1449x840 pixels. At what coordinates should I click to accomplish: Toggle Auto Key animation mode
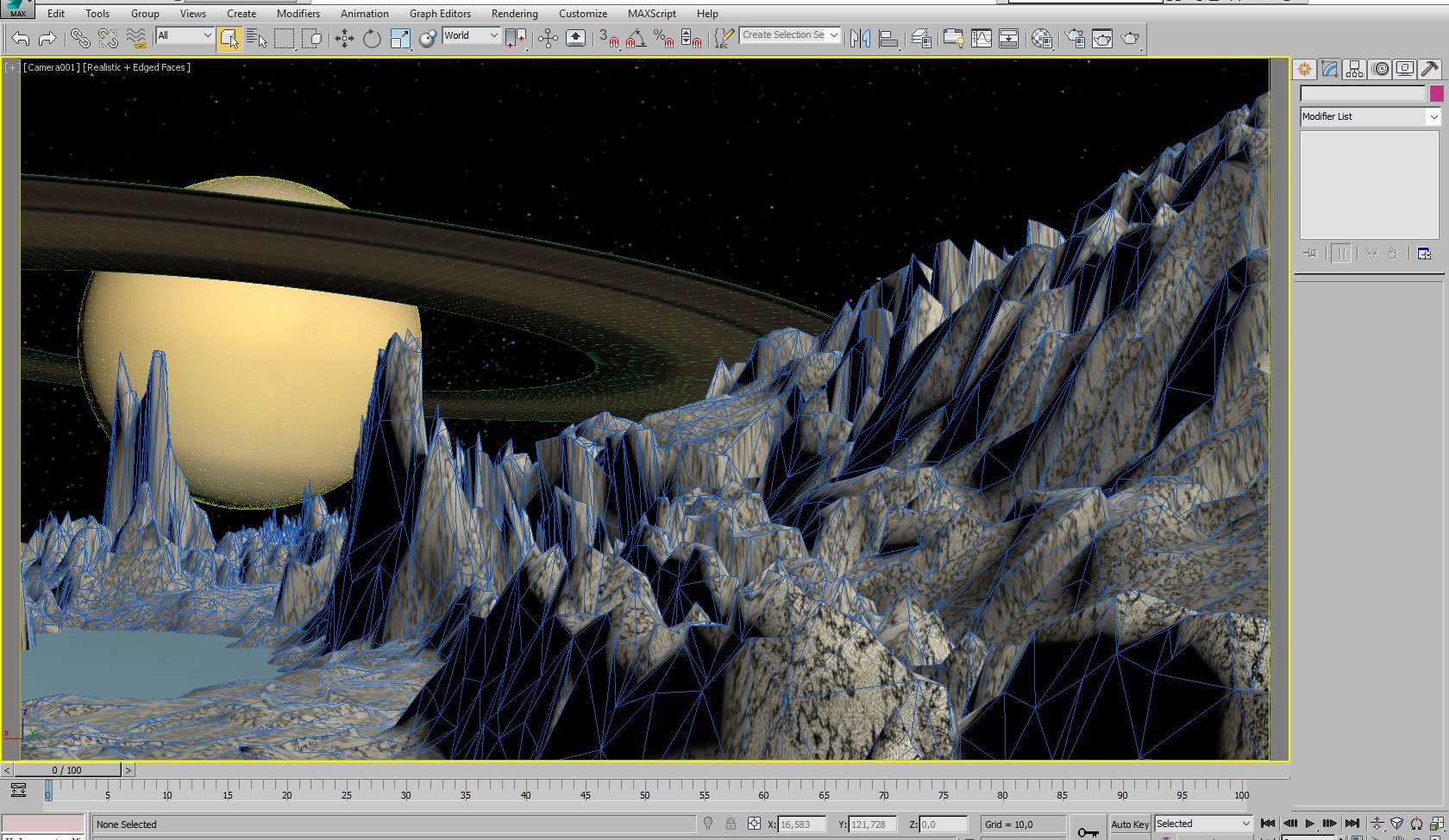pyautogui.click(x=1129, y=824)
